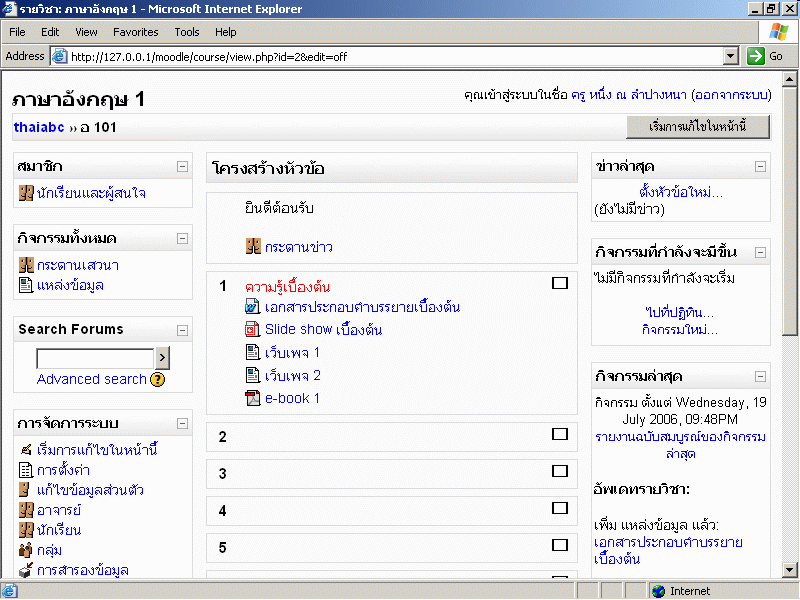Click the forum icon beside กระดานข่าว
Image resolution: width=800 pixels, height=600 pixels.
tap(253, 247)
